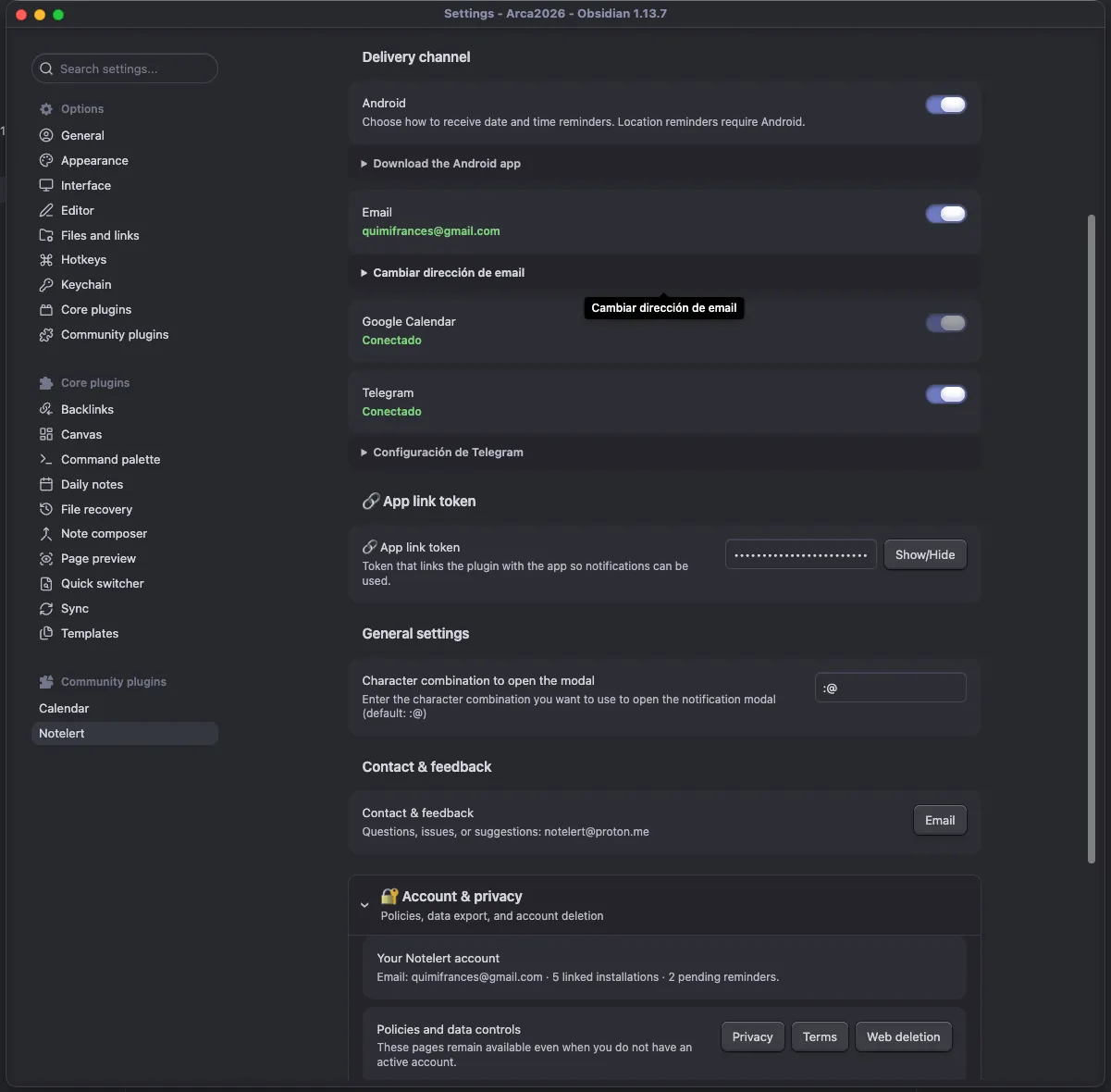Expand Download the Android app section
This screenshot has width=1111, height=1092.
[x=664, y=164]
